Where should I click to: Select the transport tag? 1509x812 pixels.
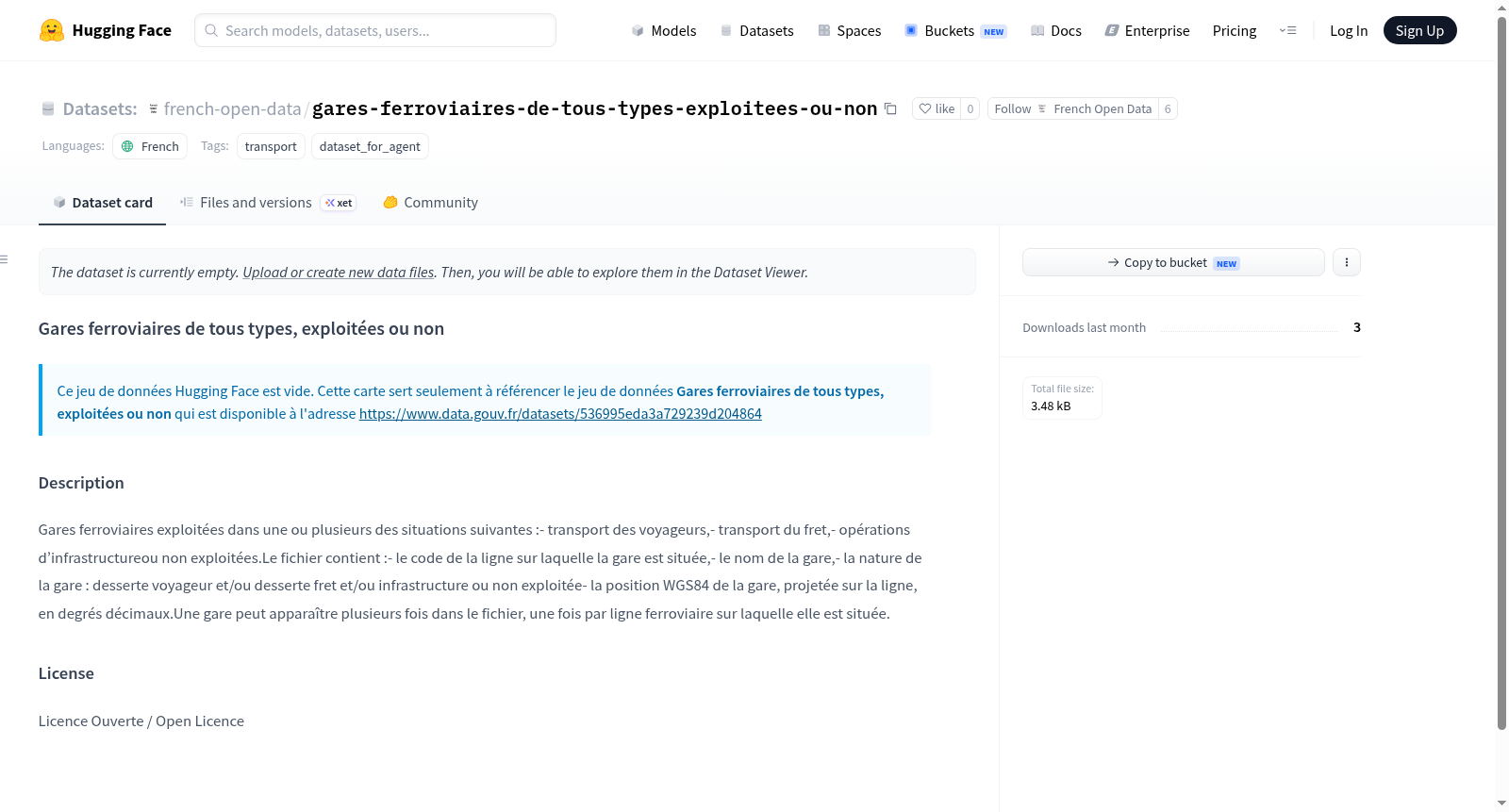point(271,146)
